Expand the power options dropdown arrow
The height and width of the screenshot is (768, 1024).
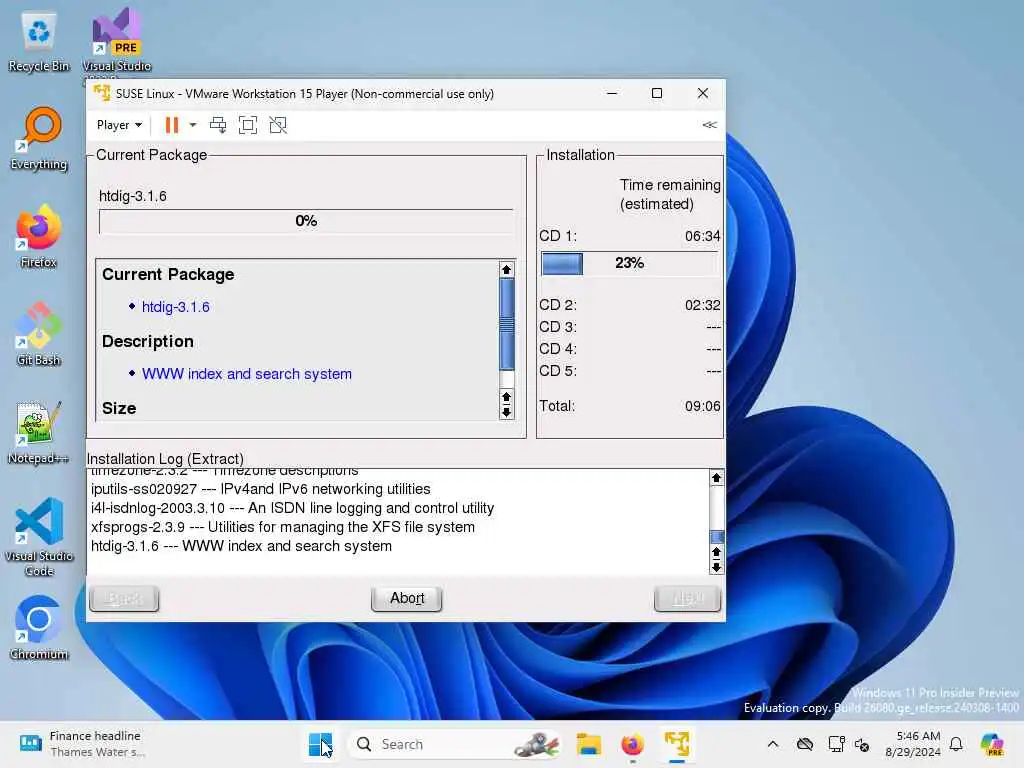pos(193,125)
